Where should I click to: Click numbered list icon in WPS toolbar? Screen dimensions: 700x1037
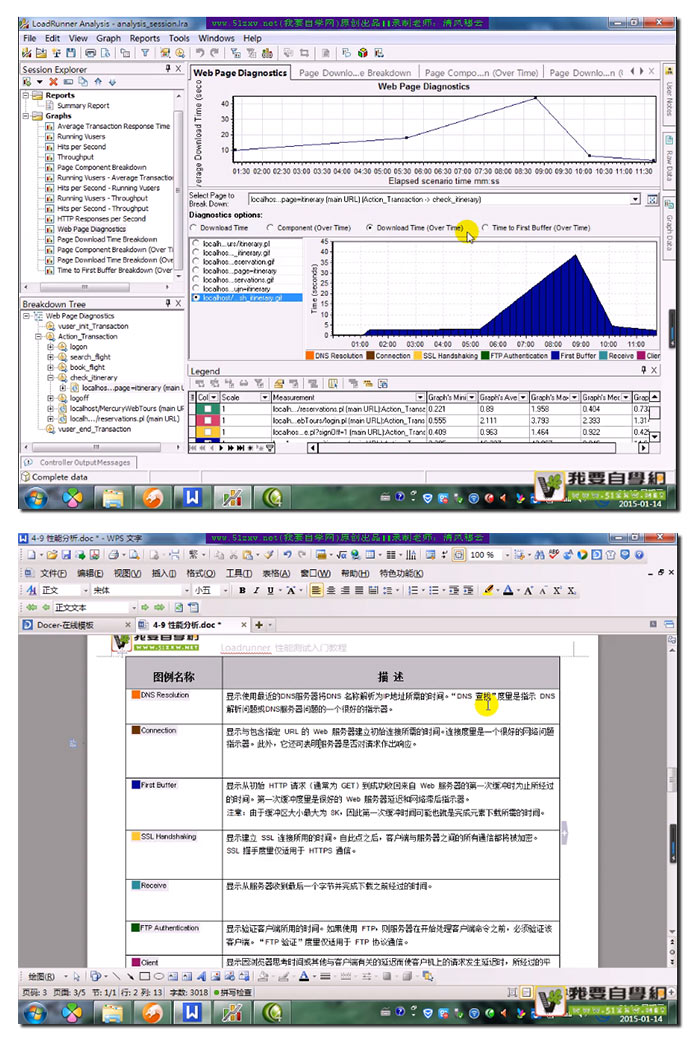coord(414,591)
